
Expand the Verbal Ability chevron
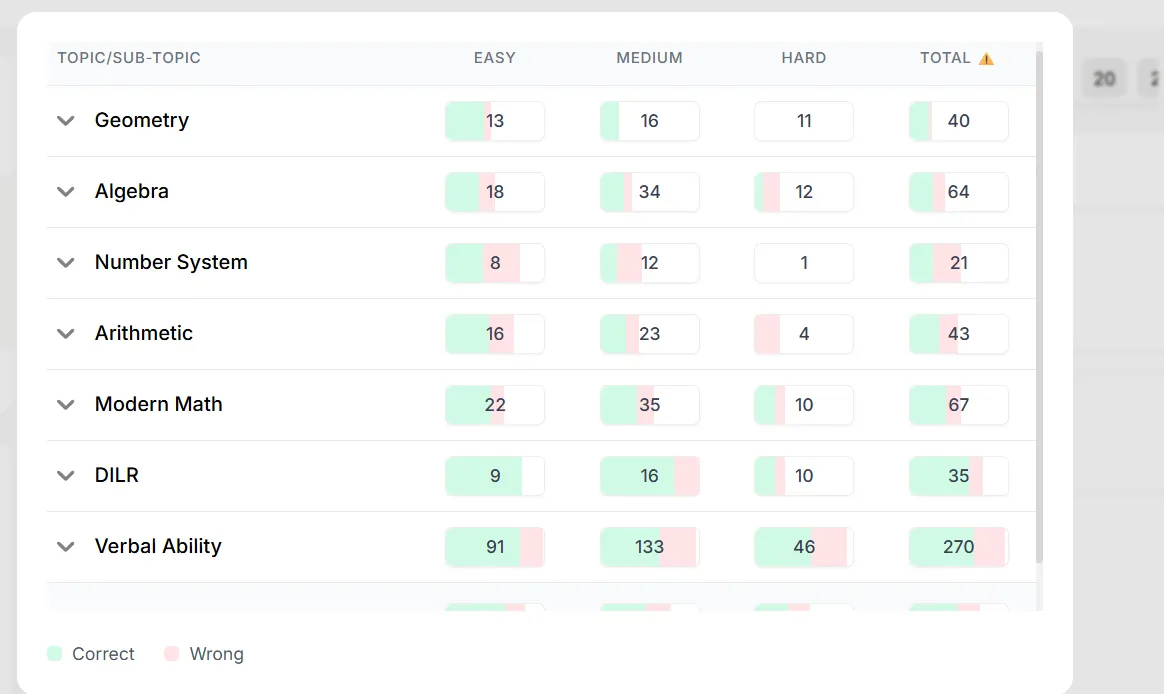(66, 547)
